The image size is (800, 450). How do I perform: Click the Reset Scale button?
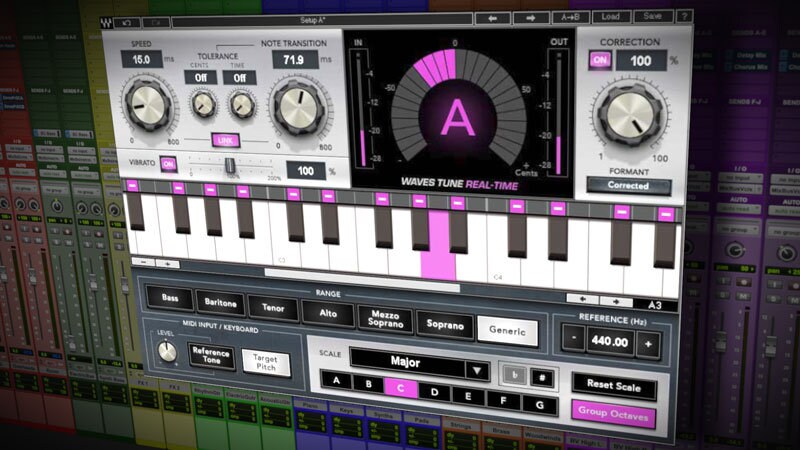[613, 385]
